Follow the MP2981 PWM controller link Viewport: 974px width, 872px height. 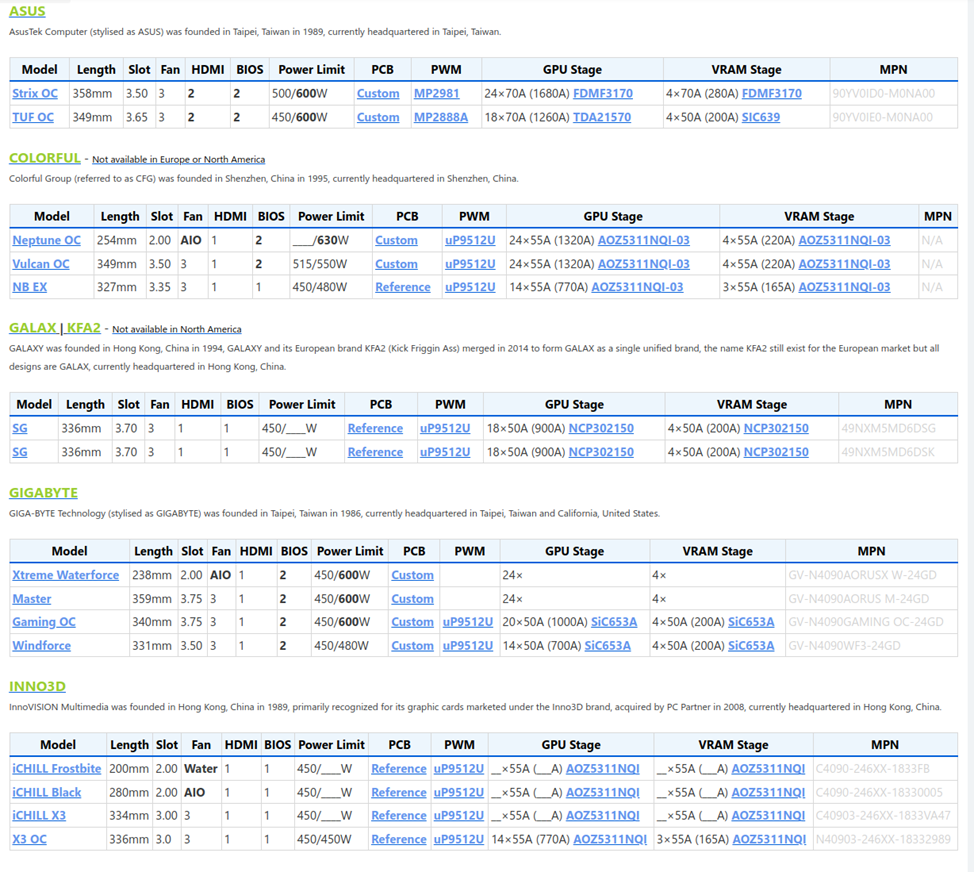click(x=436, y=94)
